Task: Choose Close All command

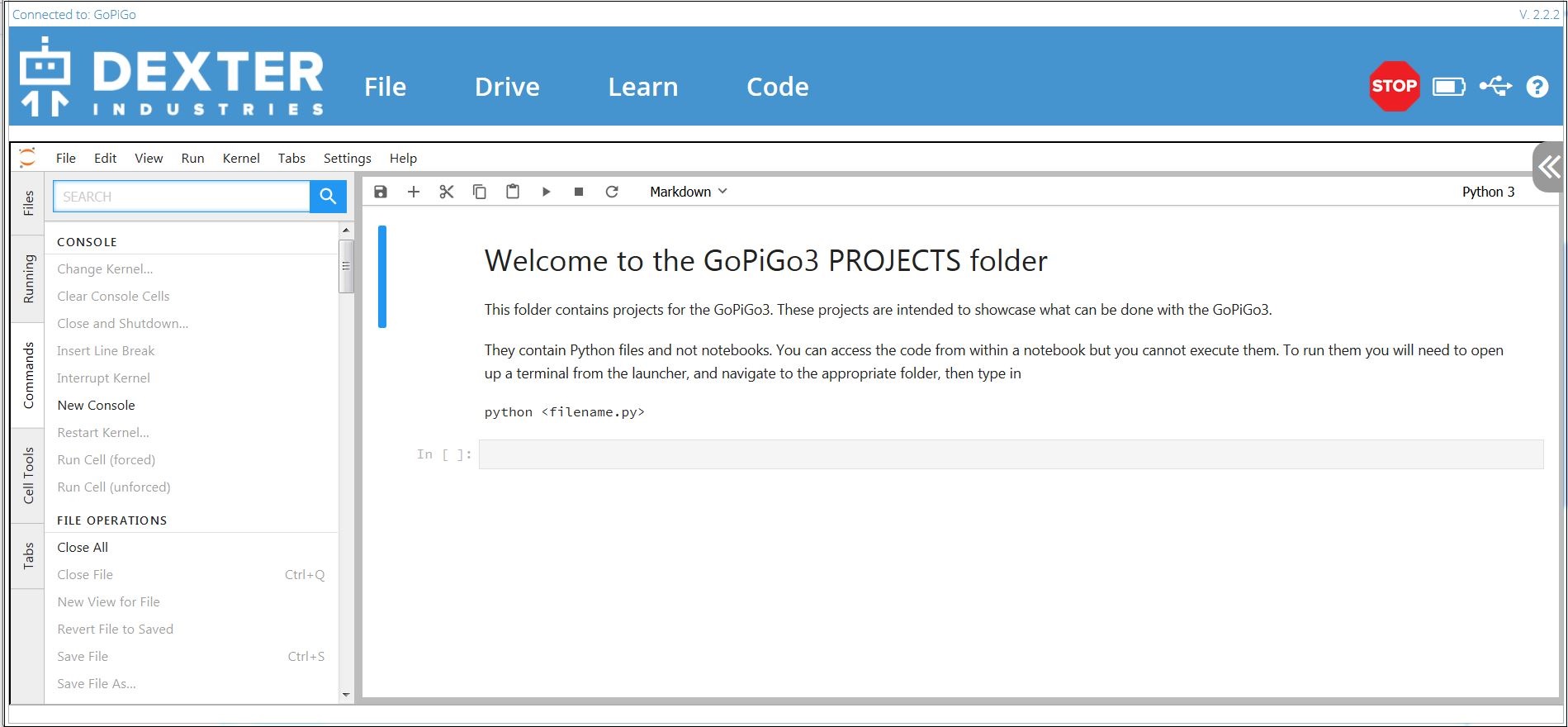Action: coord(192,548)
